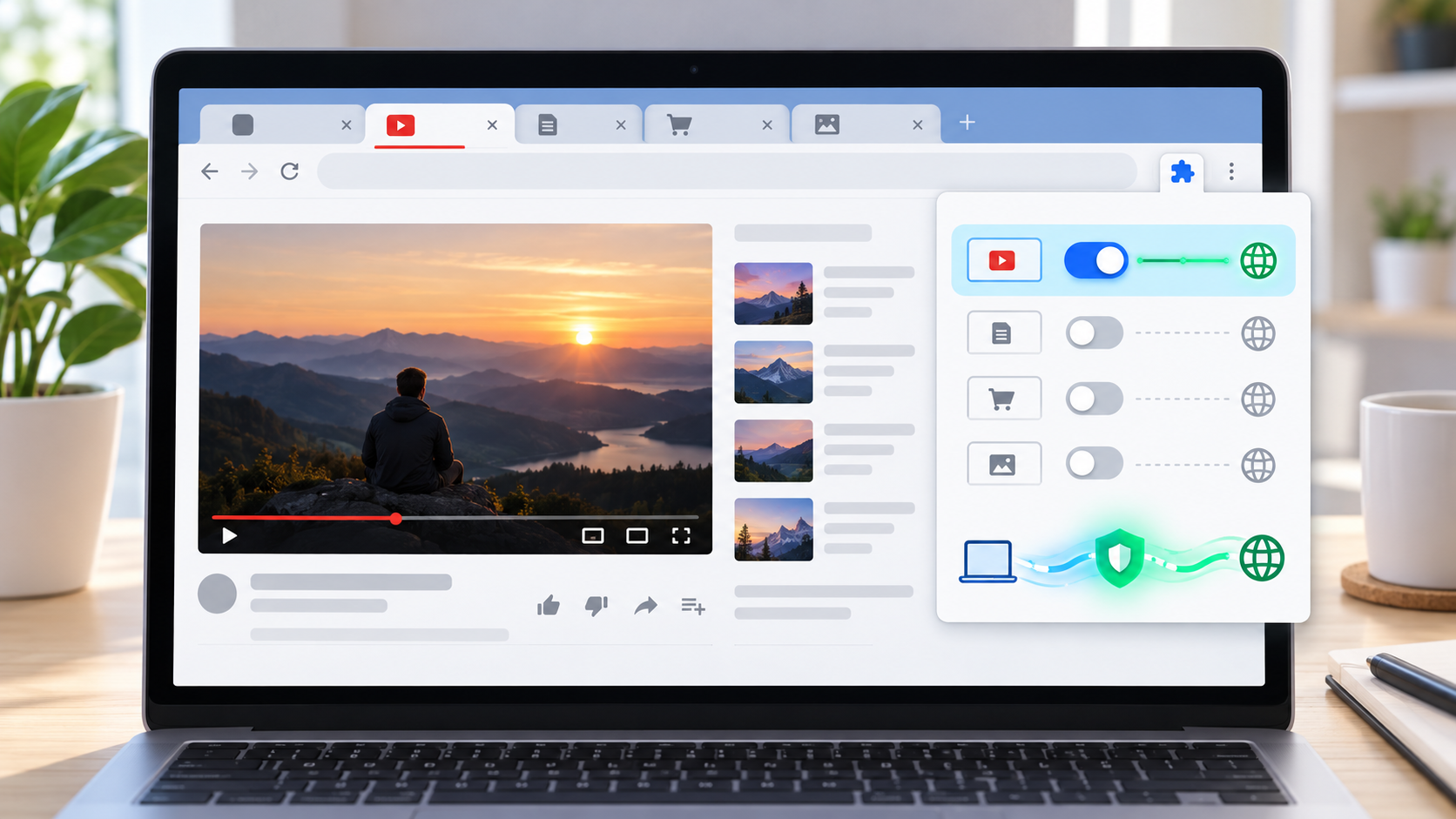
Task: Enable miniplayer mode on video
Action: [593, 535]
